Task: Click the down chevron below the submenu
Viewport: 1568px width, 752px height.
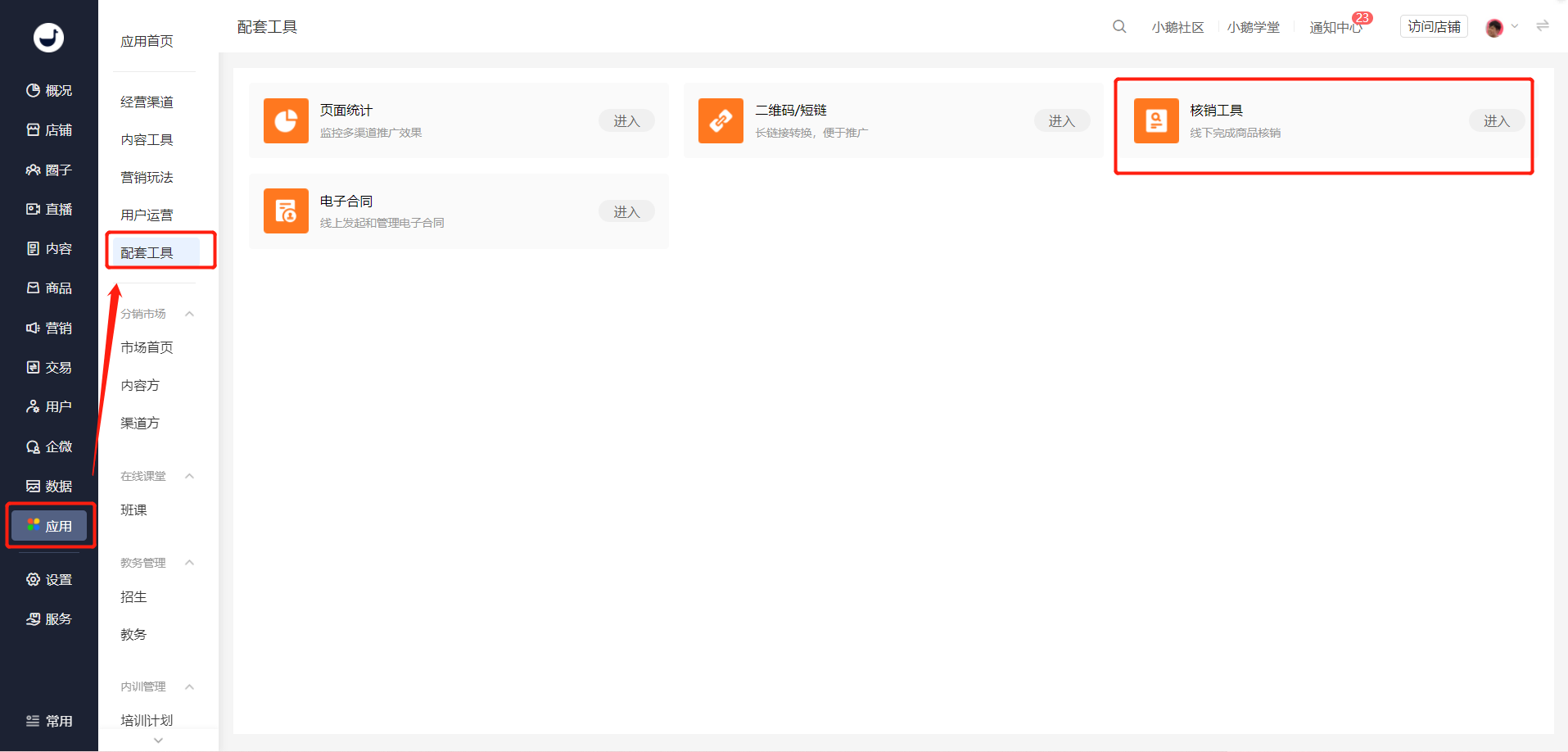Action: [158, 740]
